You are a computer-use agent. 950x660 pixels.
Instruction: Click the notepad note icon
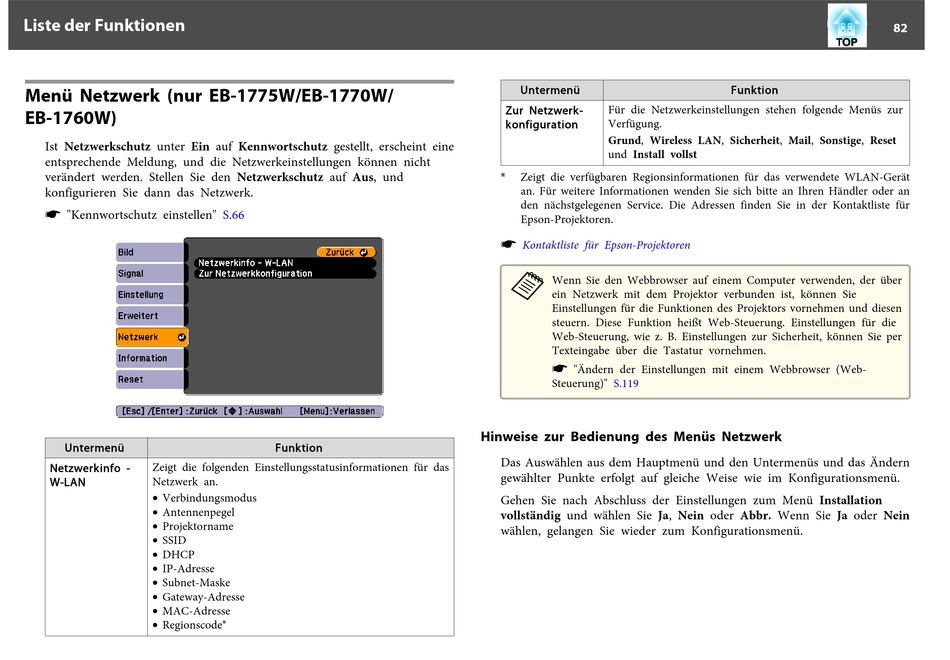click(527, 285)
